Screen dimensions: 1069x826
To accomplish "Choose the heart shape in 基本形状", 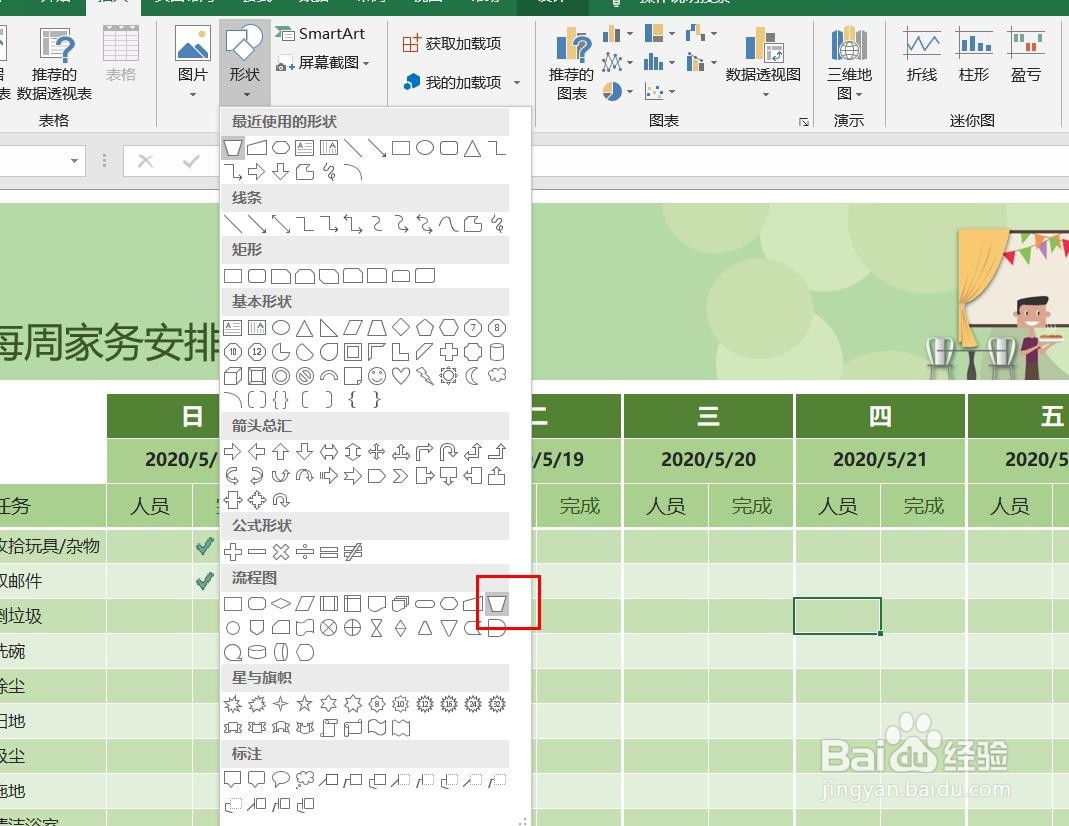I will point(401,376).
